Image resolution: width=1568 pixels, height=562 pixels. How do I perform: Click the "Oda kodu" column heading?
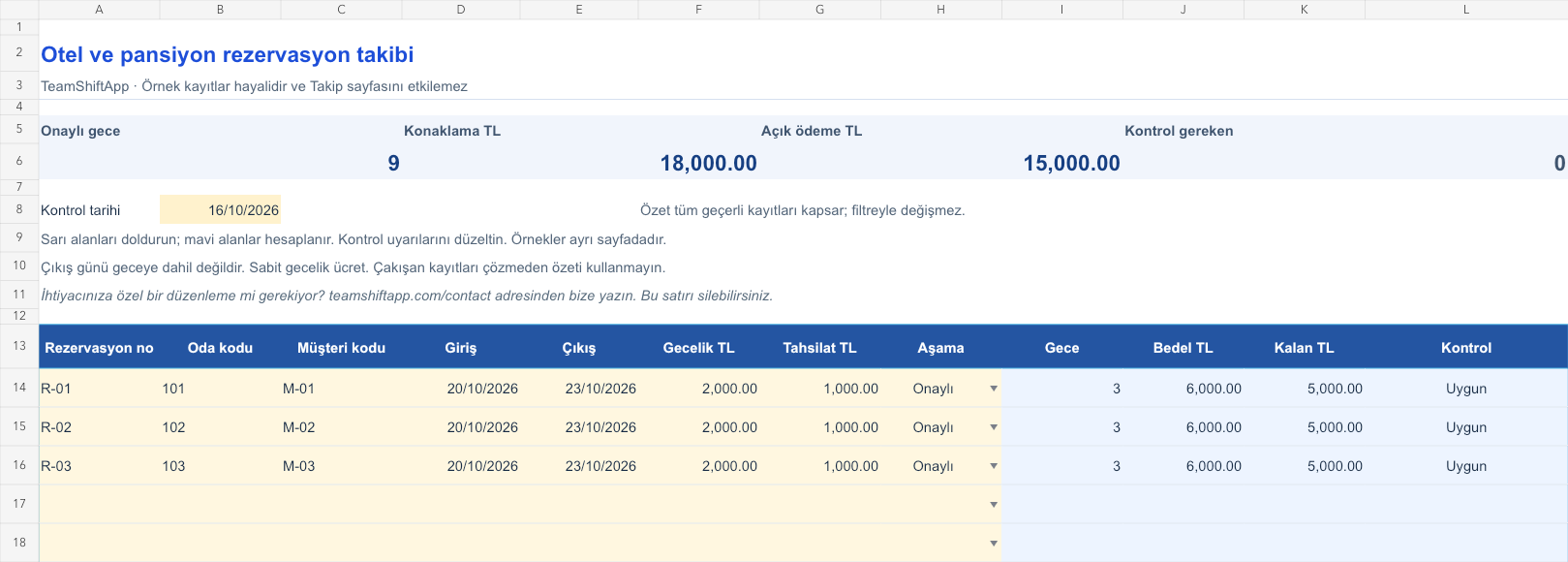coord(220,348)
